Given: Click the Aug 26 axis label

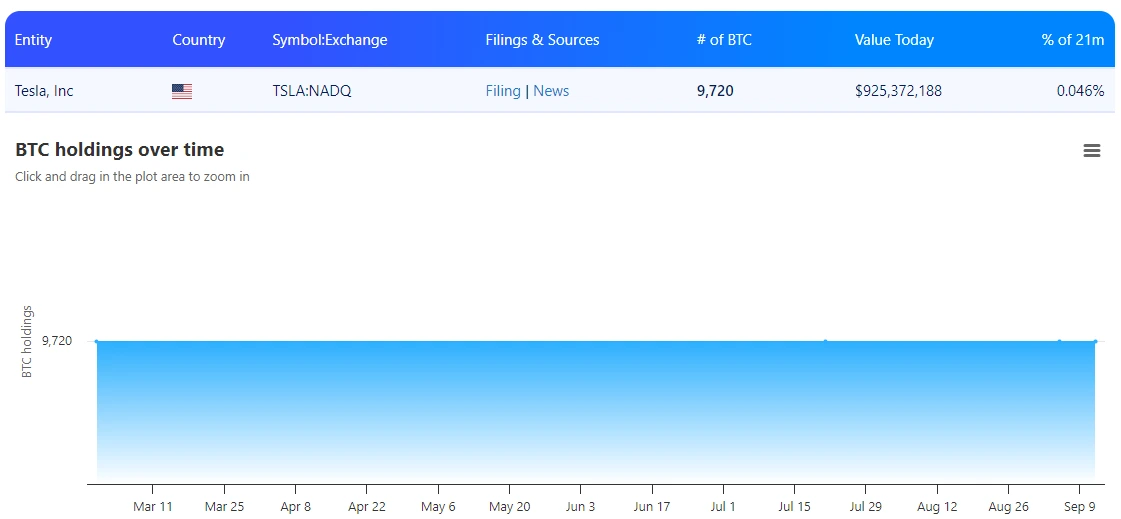Looking at the screenshot, I should 1008,507.
